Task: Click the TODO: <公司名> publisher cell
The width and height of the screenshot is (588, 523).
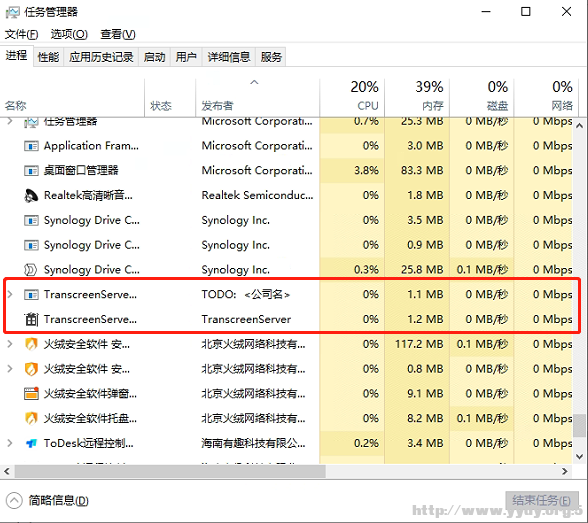Action: [x=246, y=295]
